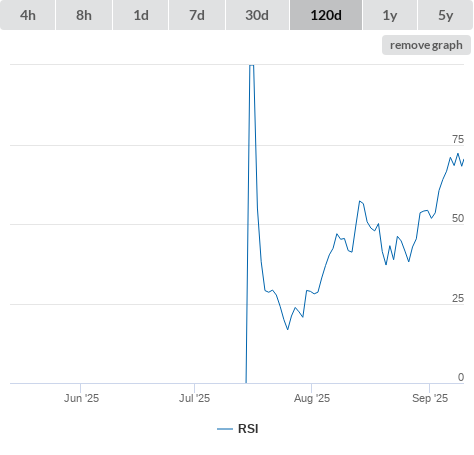This screenshot has height=455, width=474.
Task: Click the 25 value axis label
Action: click(458, 298)
